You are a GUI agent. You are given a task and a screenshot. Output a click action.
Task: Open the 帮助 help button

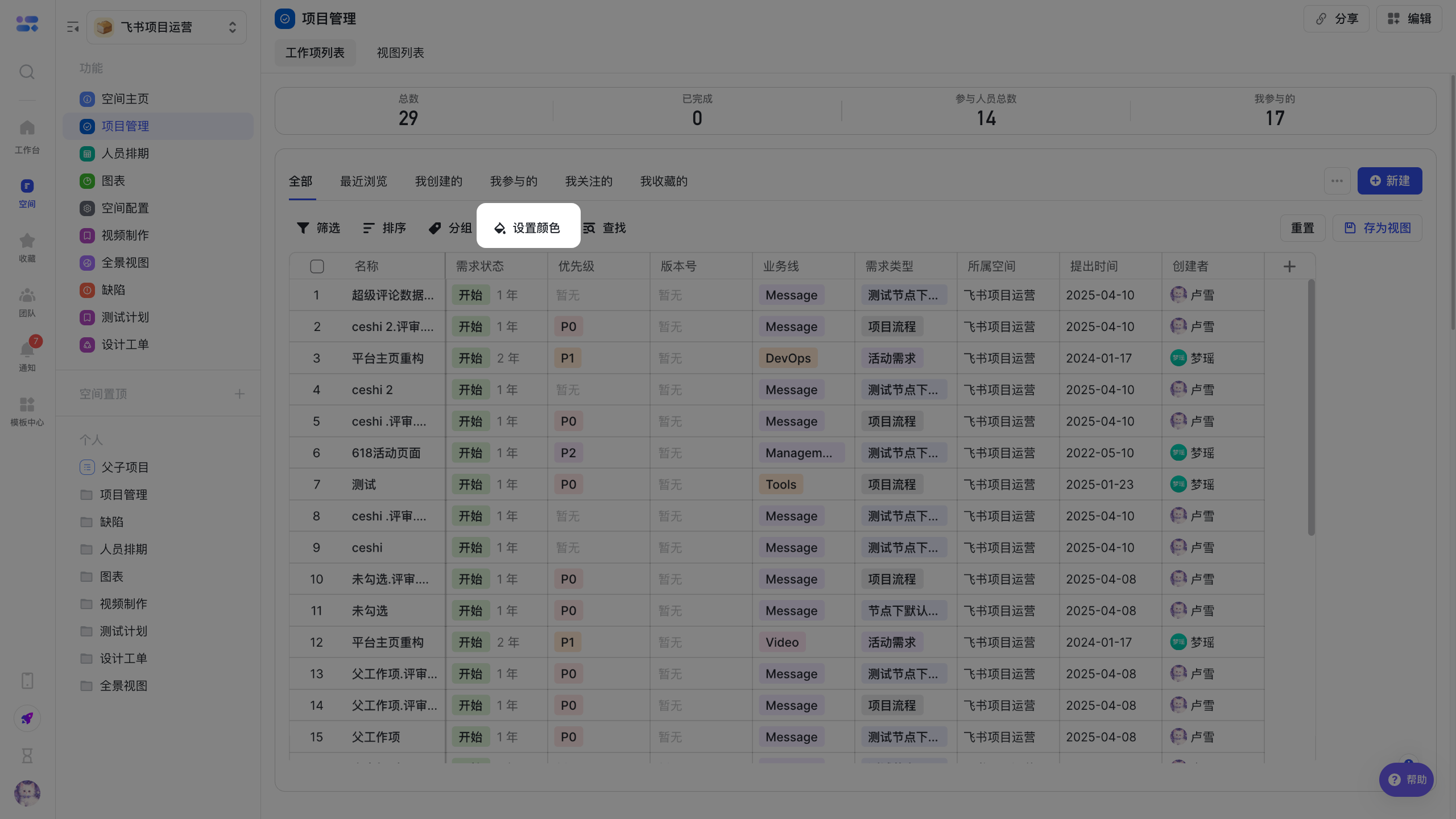tap(1407, 780)
